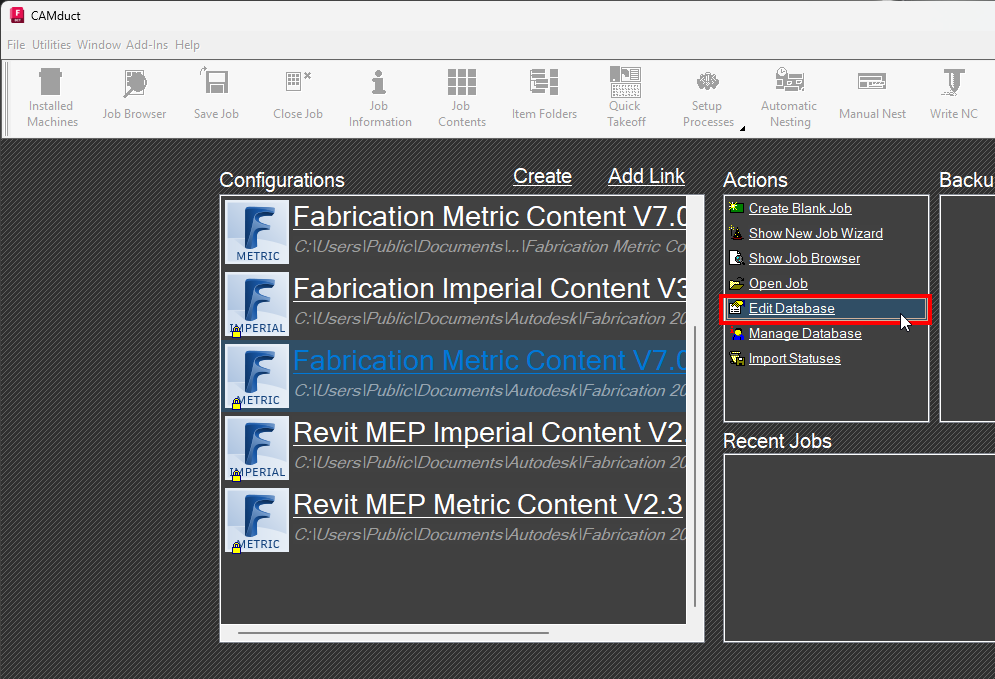Save the current job
Image resolution: width=995 pixels, height=679 pixels.
[x=216, y=95]
